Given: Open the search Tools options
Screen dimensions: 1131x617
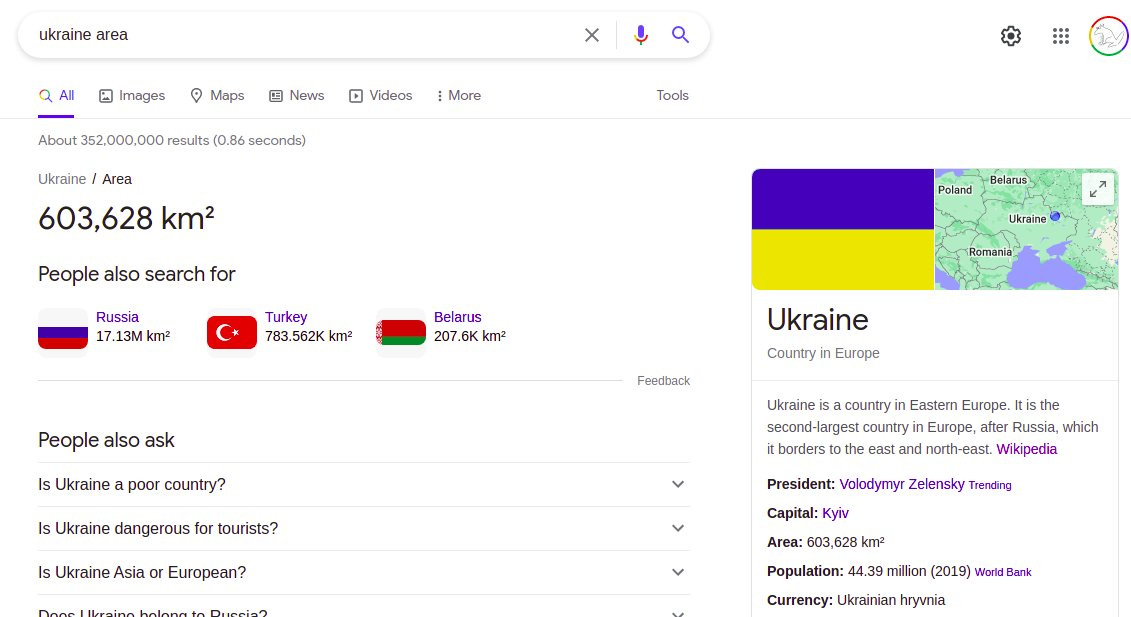Looking at the screenshot, I should 672,95.
